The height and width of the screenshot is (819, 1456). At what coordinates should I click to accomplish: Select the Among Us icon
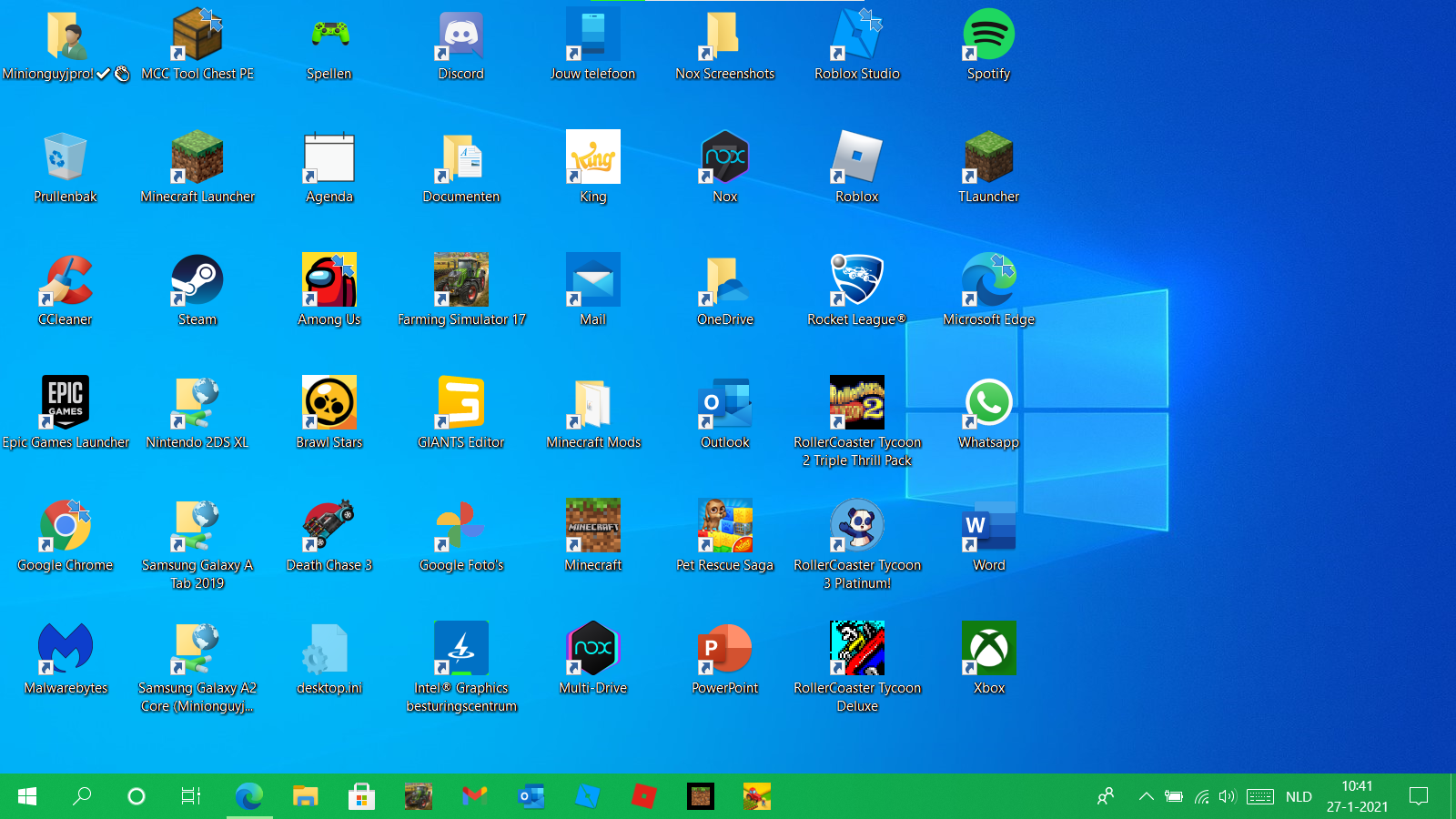pos(329,291)
